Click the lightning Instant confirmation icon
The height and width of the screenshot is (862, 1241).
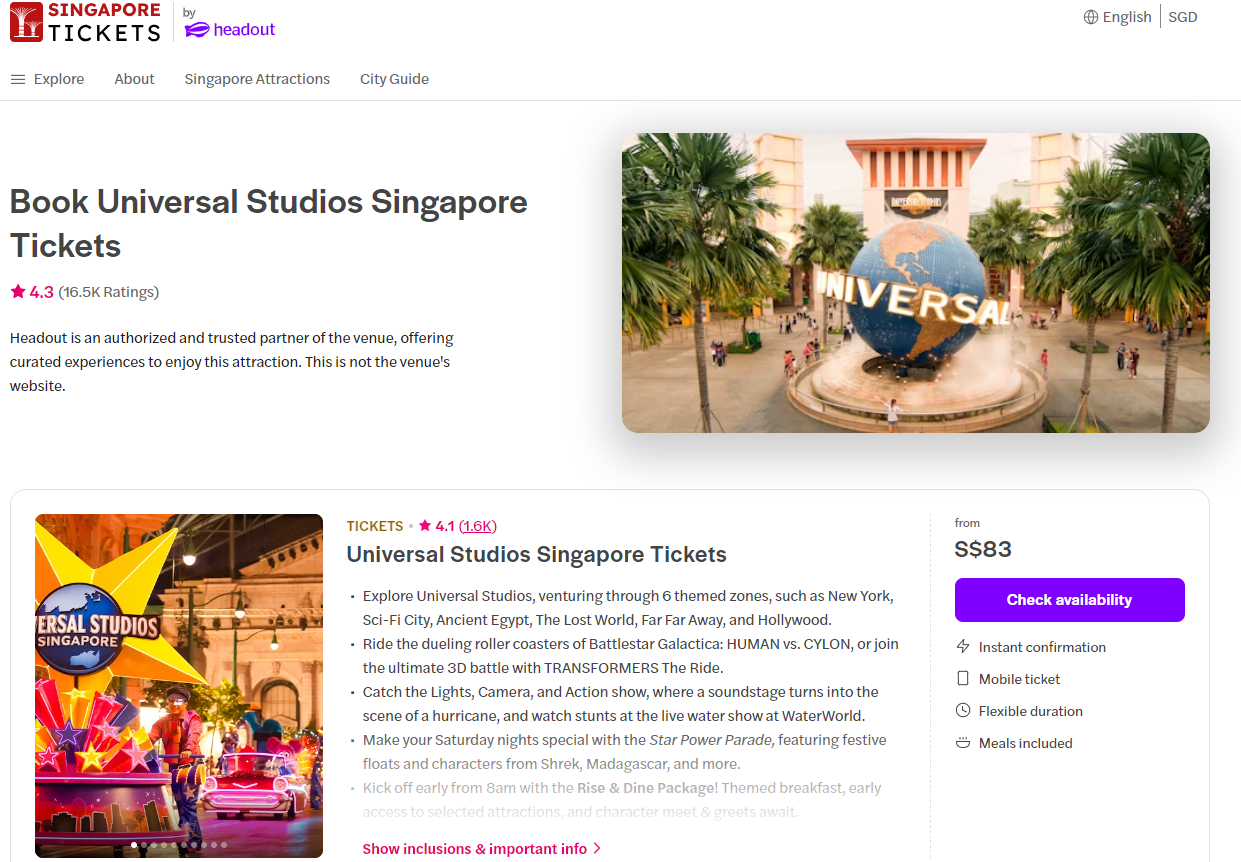pos(963,647)
